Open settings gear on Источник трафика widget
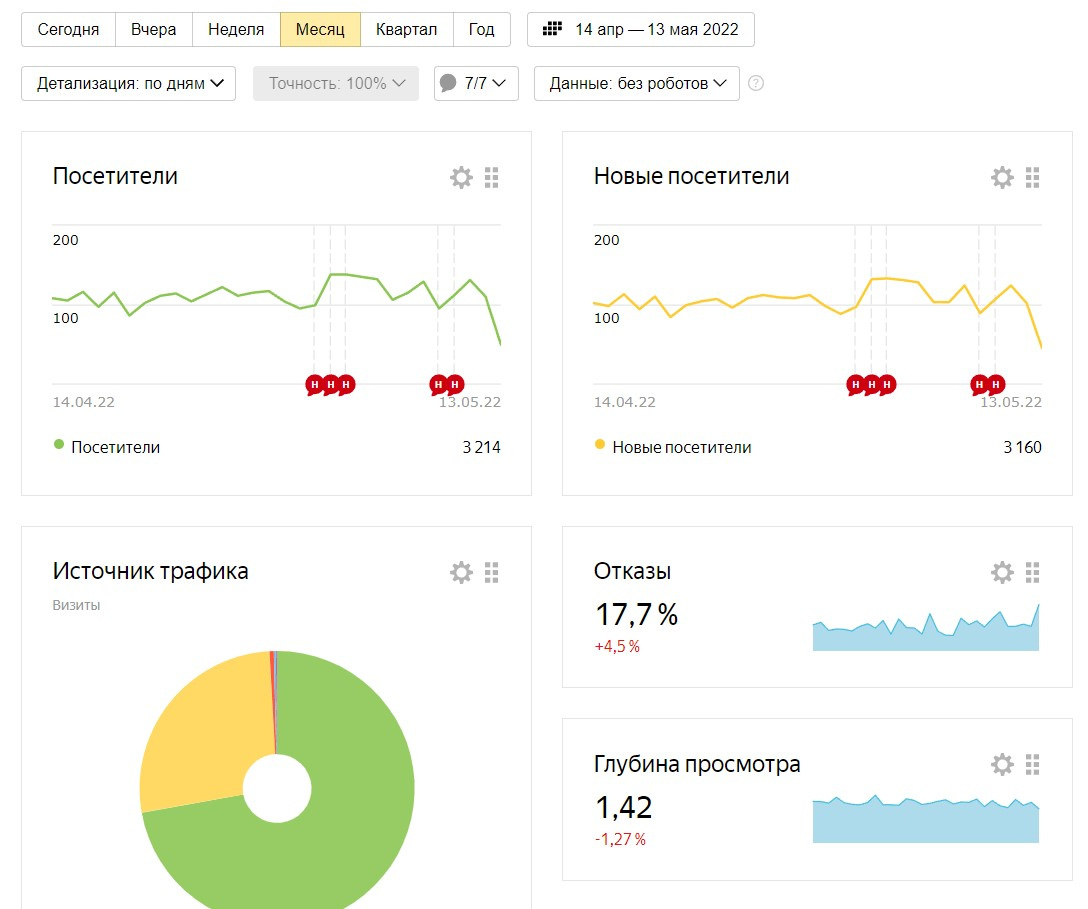Image resolution: width=1088 pixels, height=909 pixels. coord(461,572)
